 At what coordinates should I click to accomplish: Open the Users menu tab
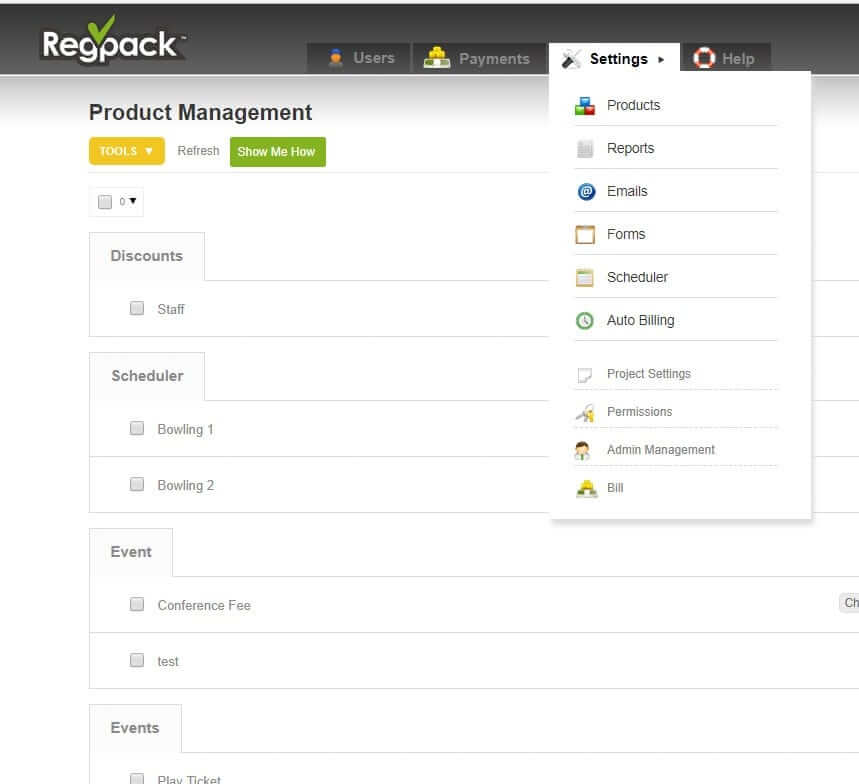(x=360, y=59)
